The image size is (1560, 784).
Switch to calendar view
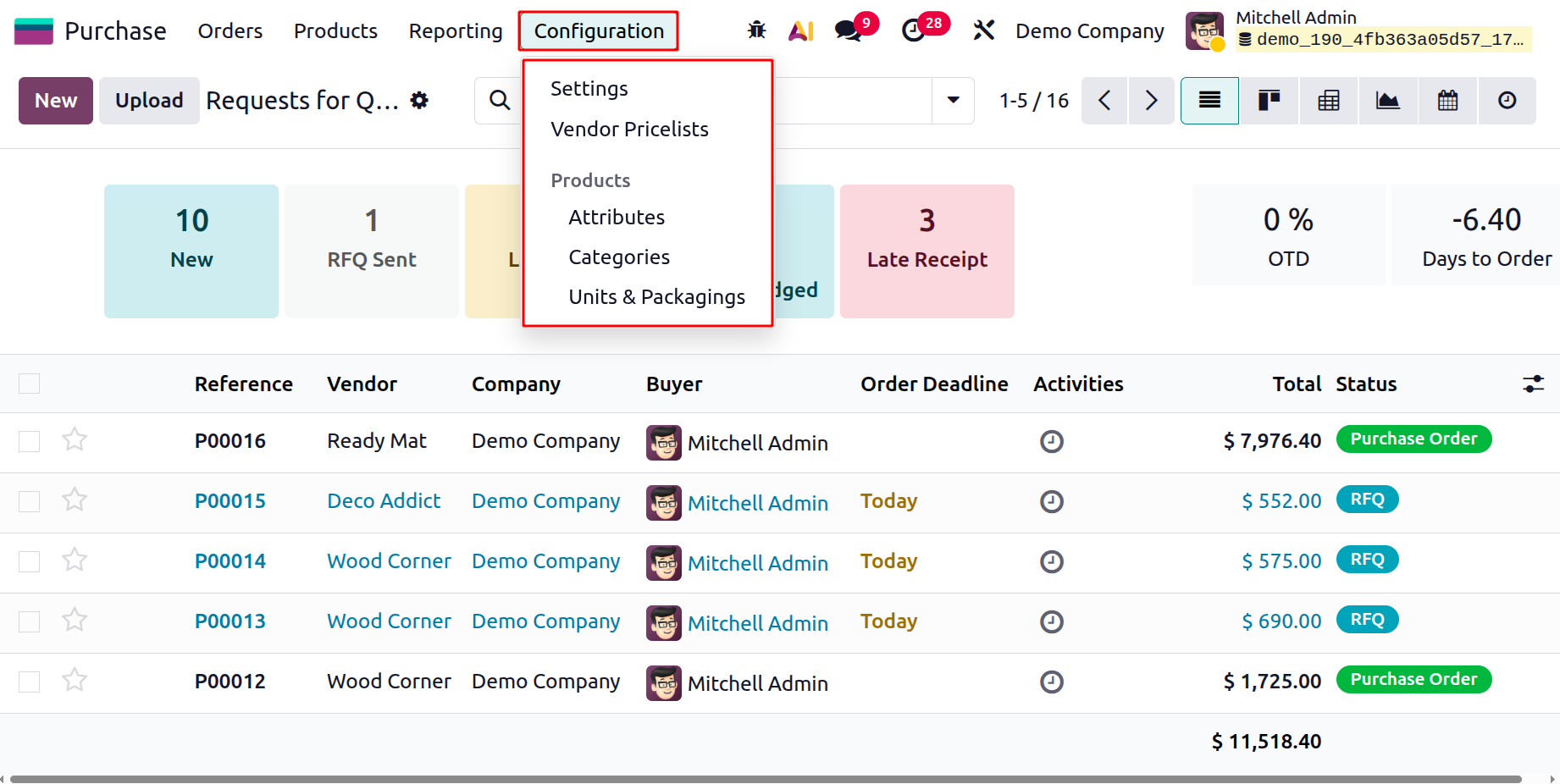(1448, 101)
